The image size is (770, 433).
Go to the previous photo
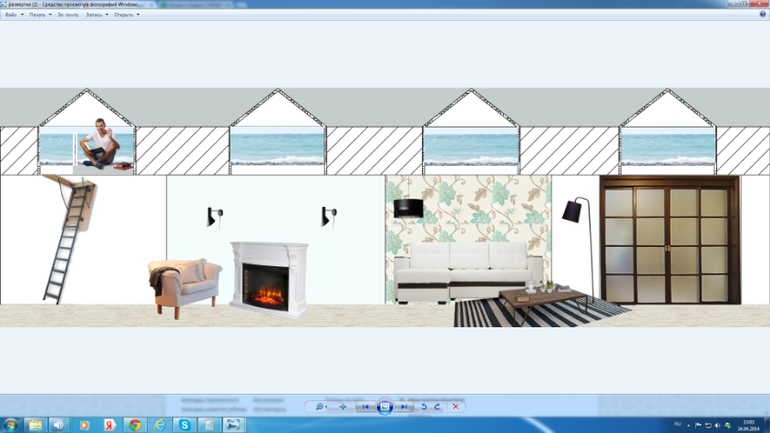coord(366,407)
